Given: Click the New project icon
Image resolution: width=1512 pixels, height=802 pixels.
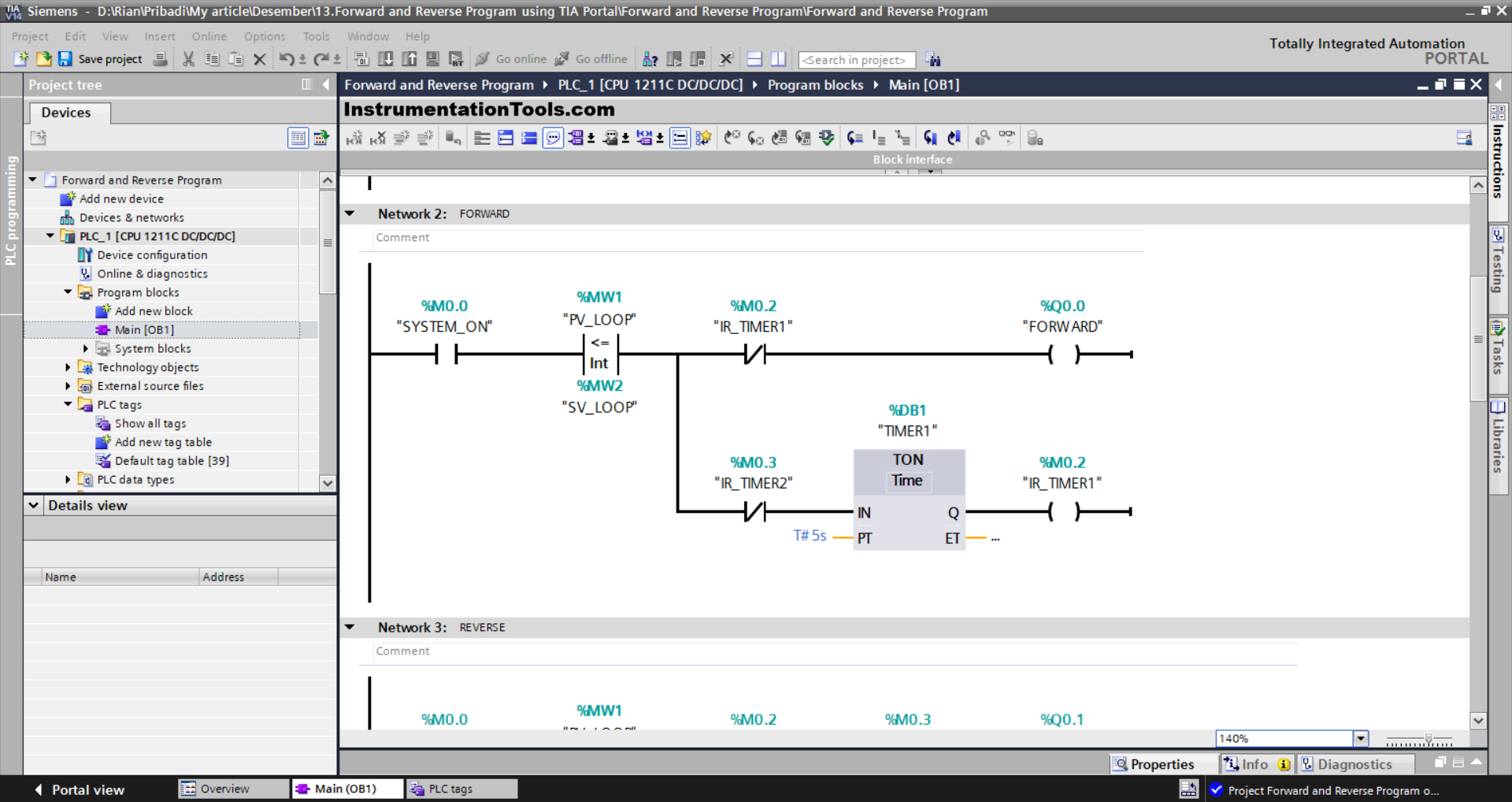Looking at the screenshot, I should click(x=20, y=59).
